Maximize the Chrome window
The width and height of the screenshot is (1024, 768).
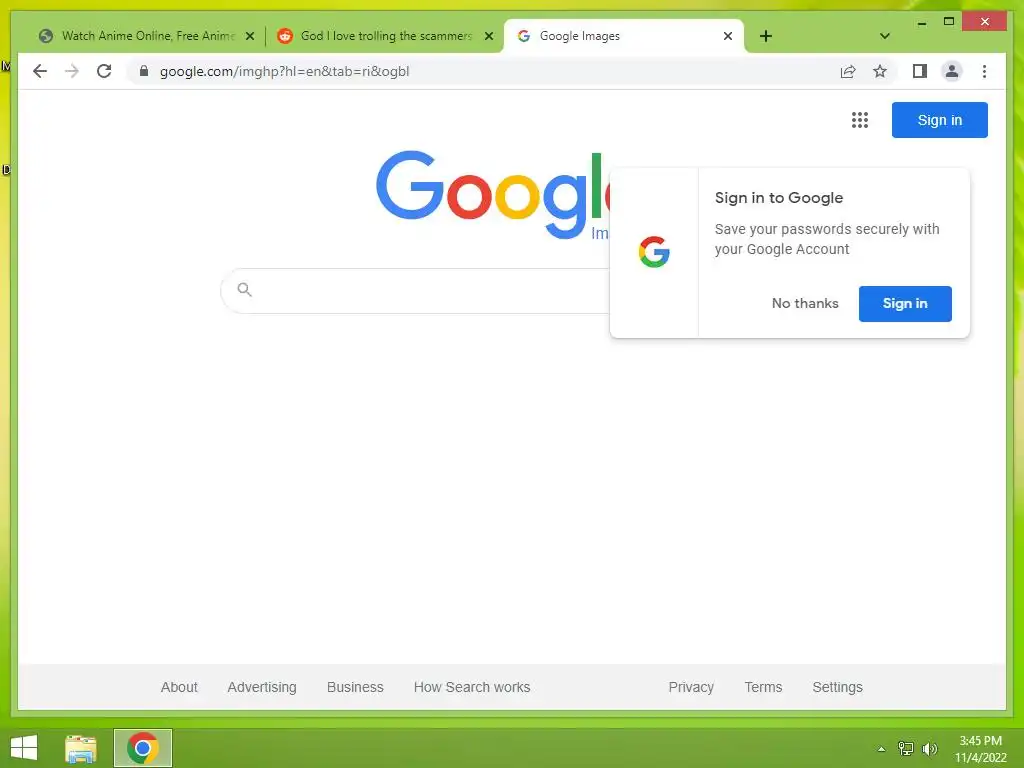[949, 22]
